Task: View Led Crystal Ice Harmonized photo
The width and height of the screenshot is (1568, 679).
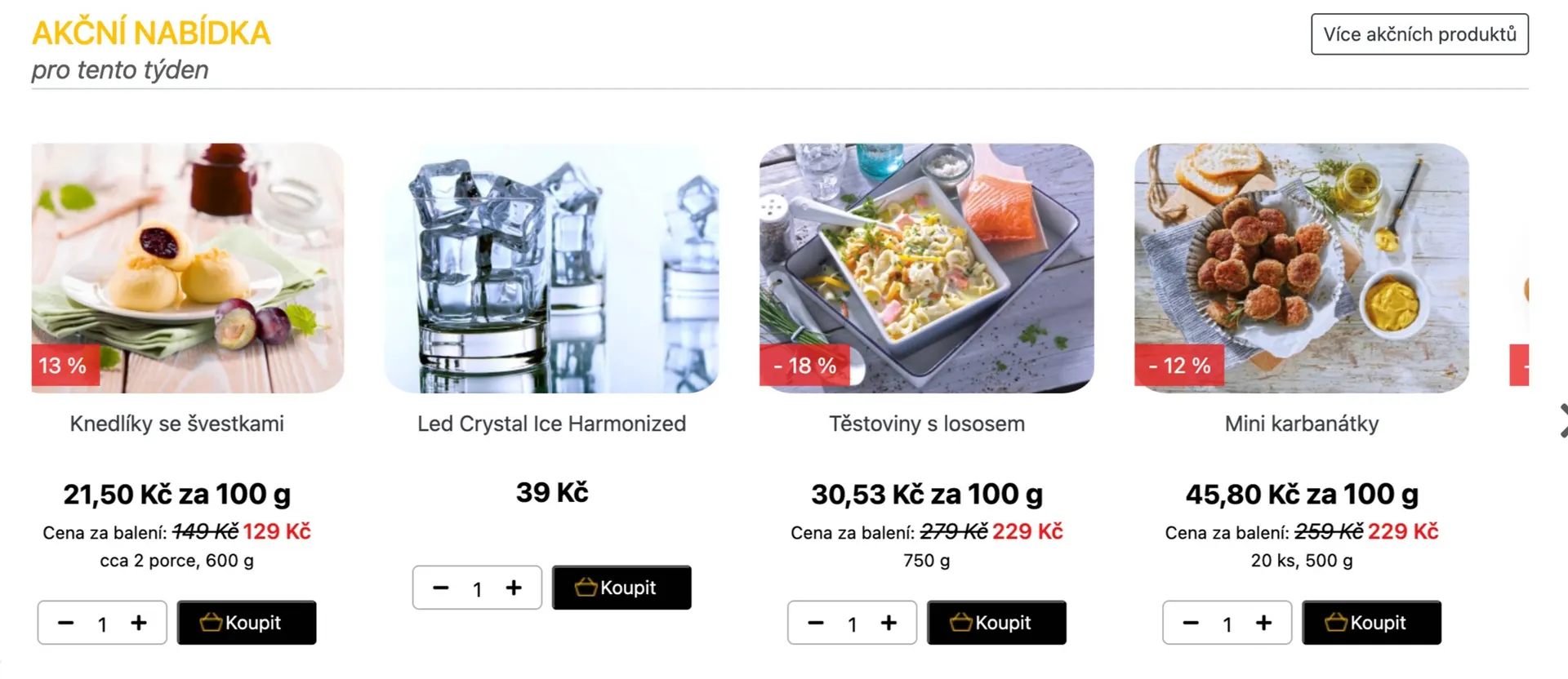Action: point(551,268)
